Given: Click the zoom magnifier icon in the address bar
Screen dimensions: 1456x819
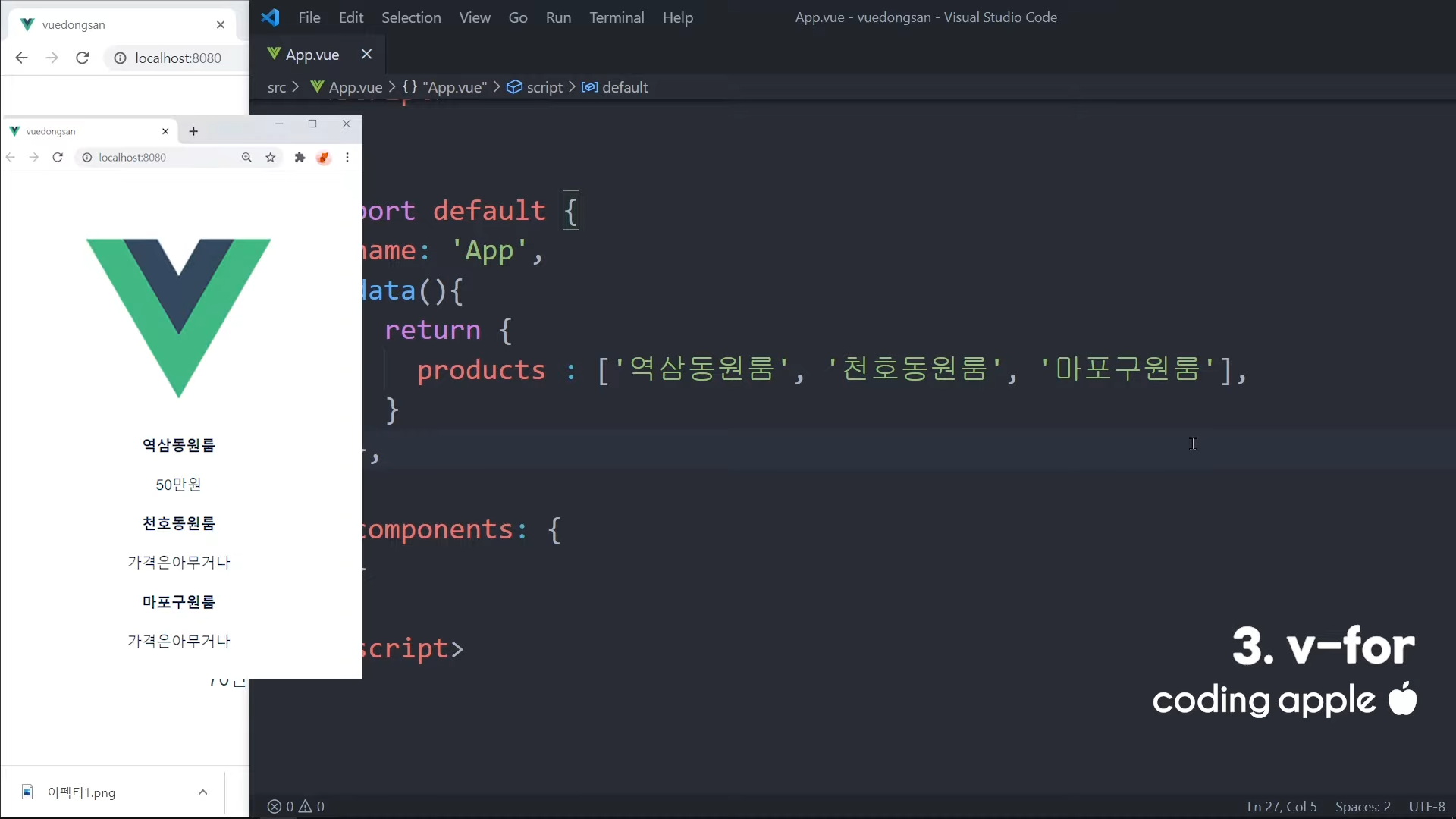Looking at the screenshot, I should tap(246, 157).
